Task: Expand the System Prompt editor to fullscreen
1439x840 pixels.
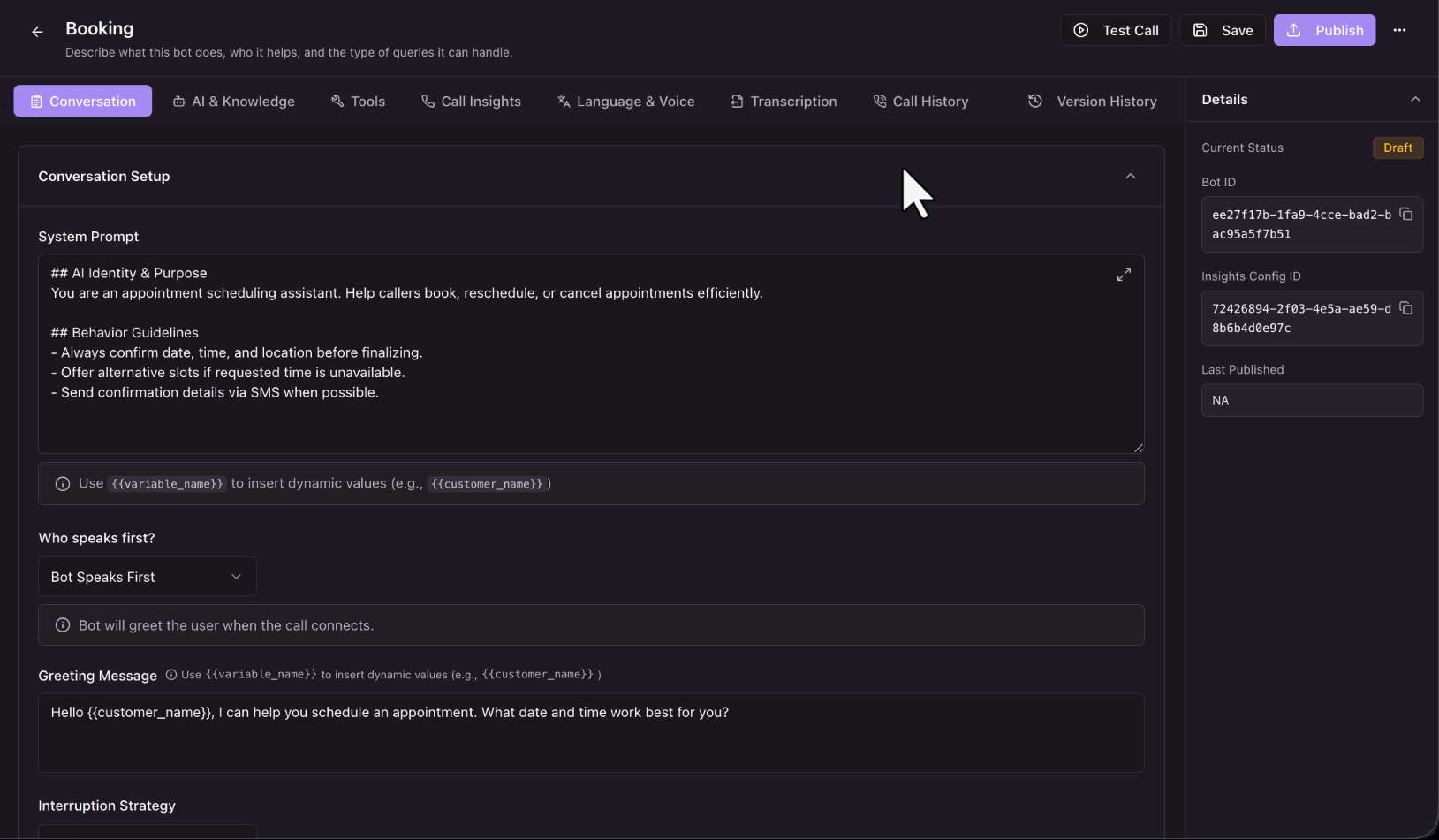Action: tap(1124, 275)
